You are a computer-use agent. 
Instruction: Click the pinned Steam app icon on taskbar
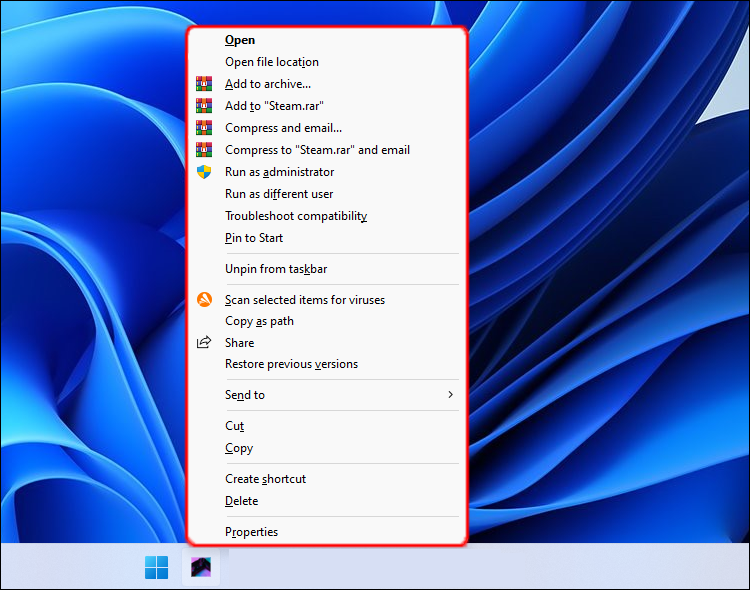pos(201,567)
